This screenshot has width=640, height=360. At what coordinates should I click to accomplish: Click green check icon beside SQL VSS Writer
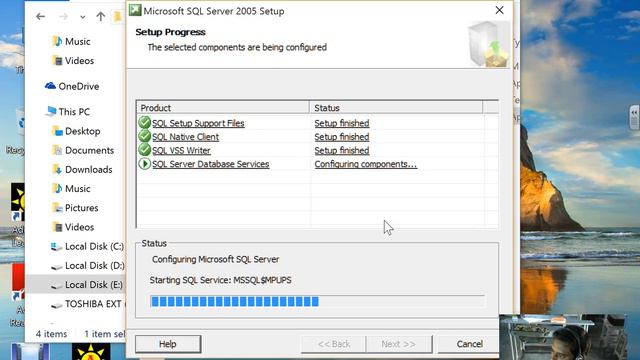click(x=144, y=149)
